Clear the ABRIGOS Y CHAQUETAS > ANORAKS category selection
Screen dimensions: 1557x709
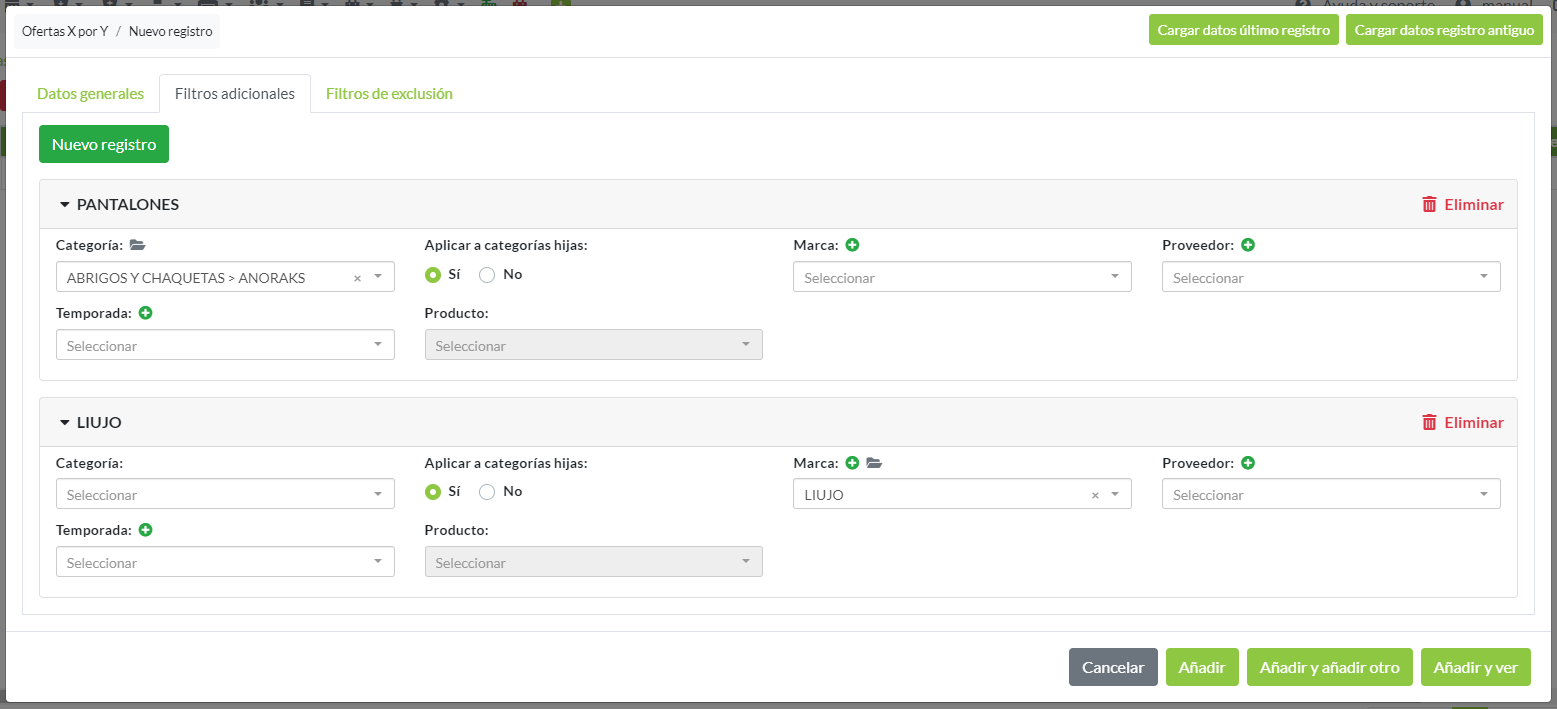tap(357, 278)
